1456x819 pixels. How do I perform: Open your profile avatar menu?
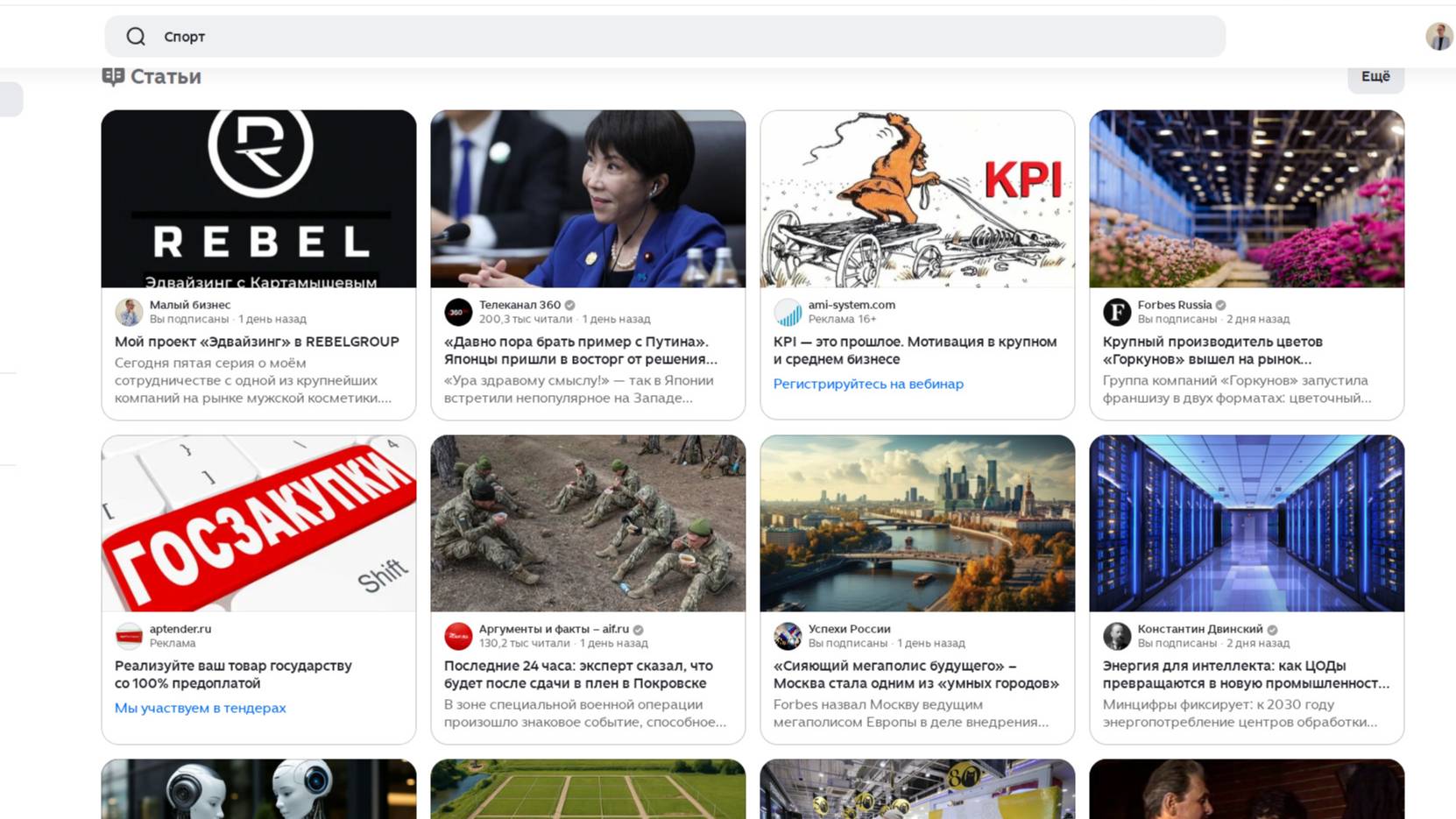1438,36
